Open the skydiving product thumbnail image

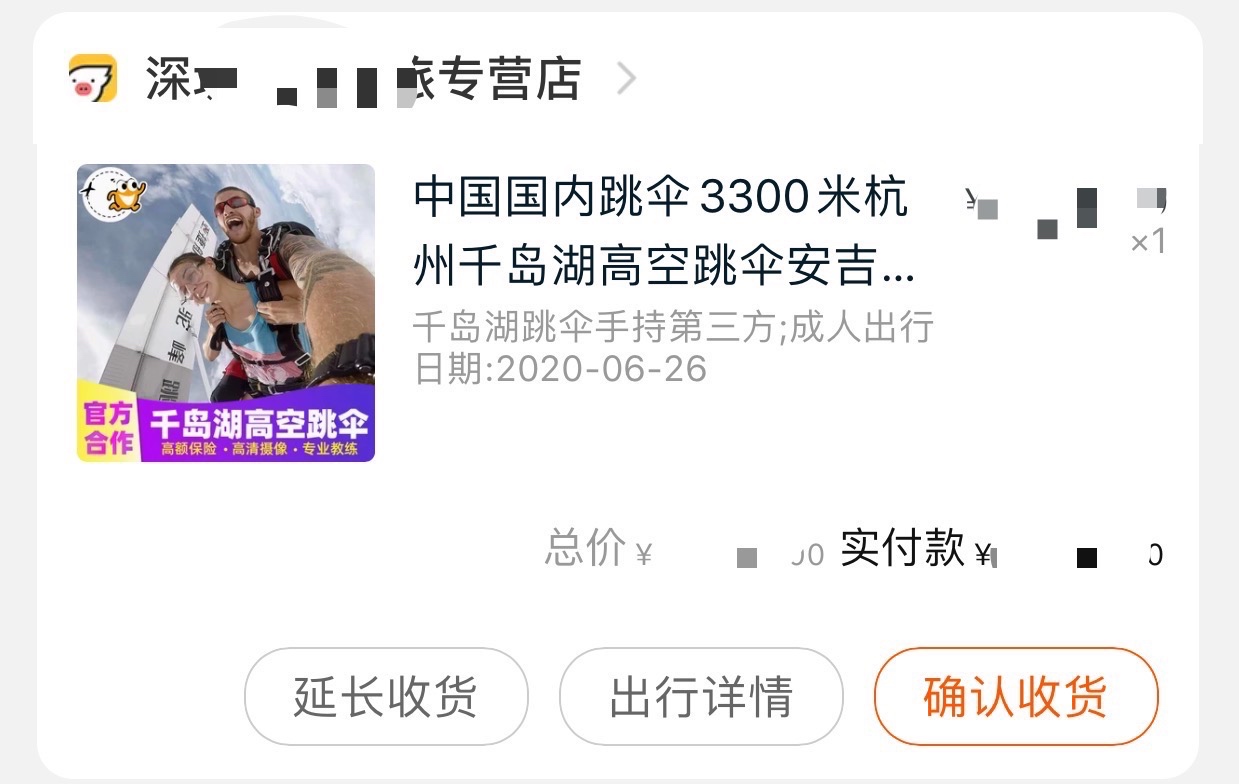coord(226,313)
